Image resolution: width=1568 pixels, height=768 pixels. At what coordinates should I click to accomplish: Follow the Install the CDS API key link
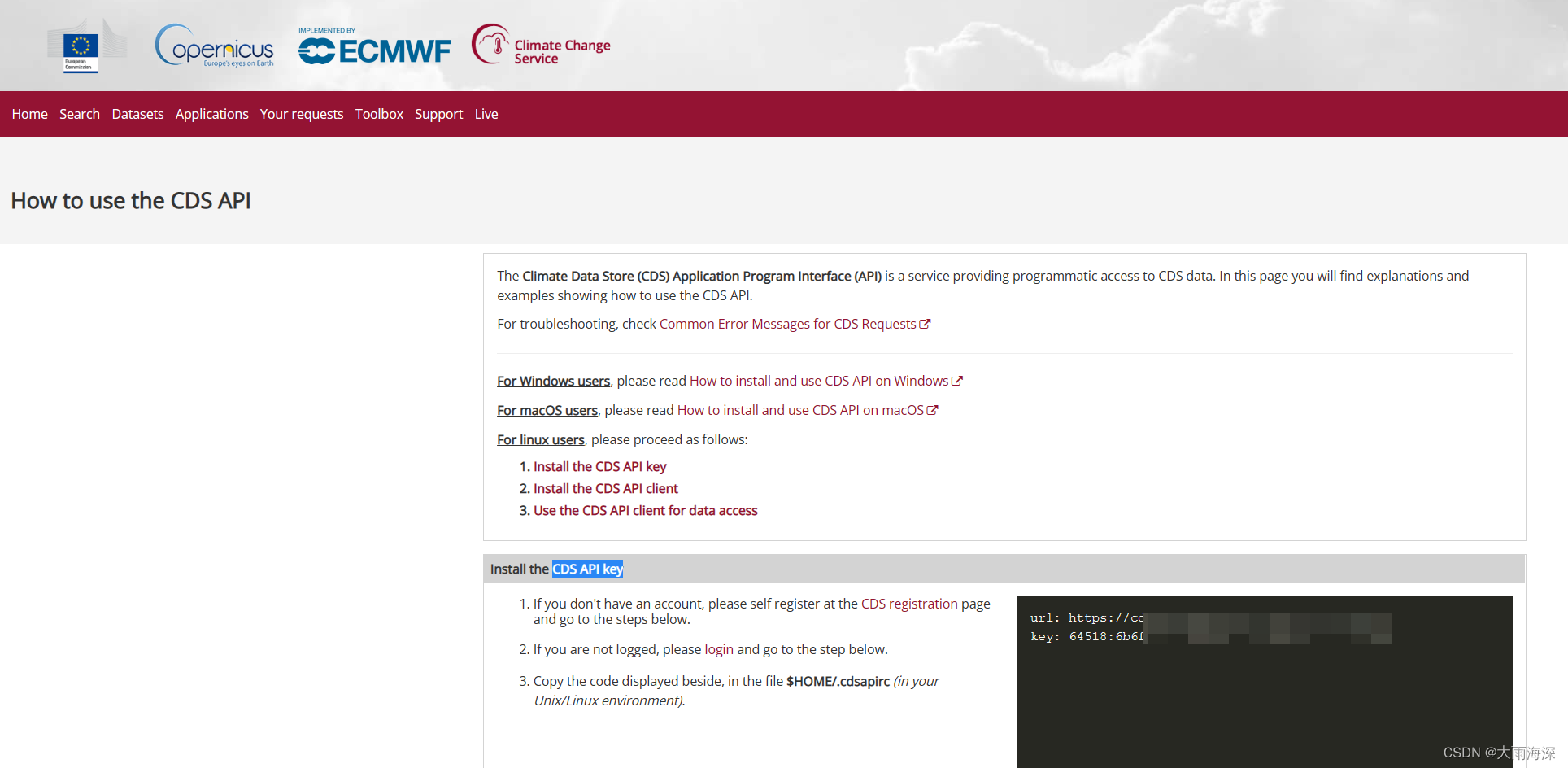click(x=599, y=466)
